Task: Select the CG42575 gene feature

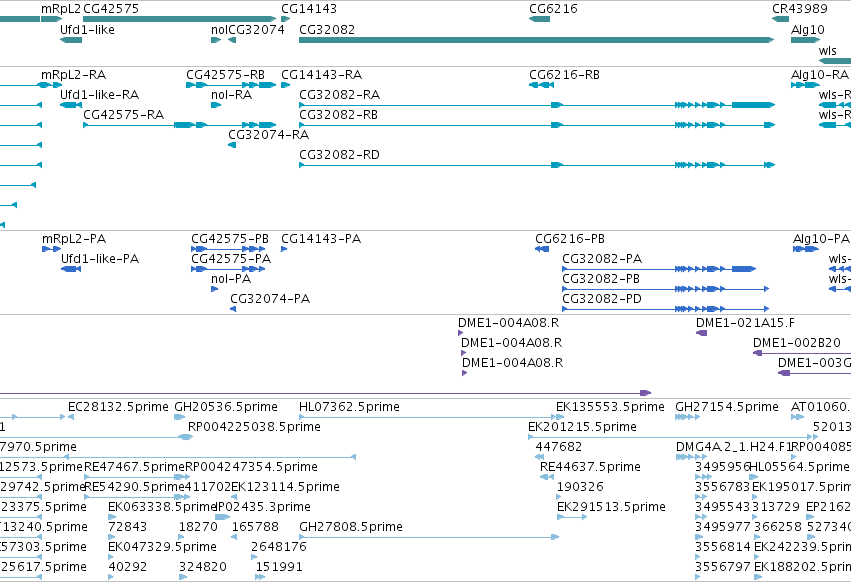Action: pos(179,19)
